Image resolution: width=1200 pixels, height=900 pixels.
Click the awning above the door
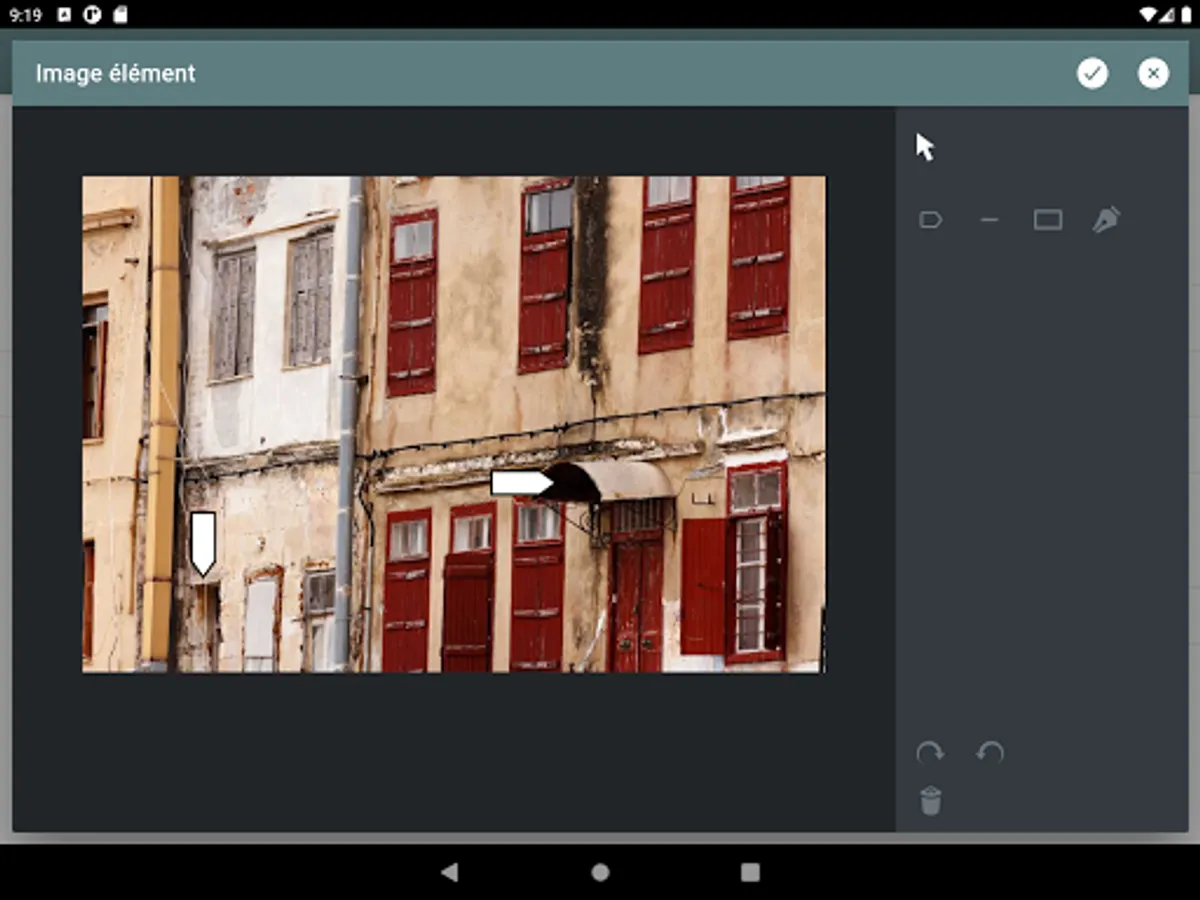pyautogui.click(x=620, y=480)
